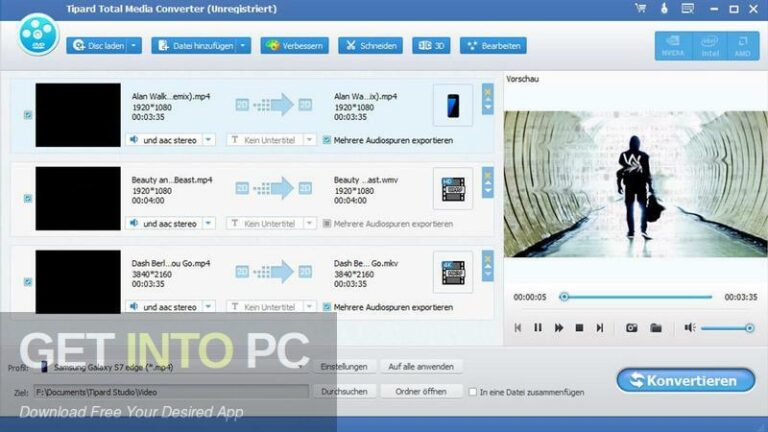
Task: Move the Alan Walker file down with arrow
Action: click(487, 107)
